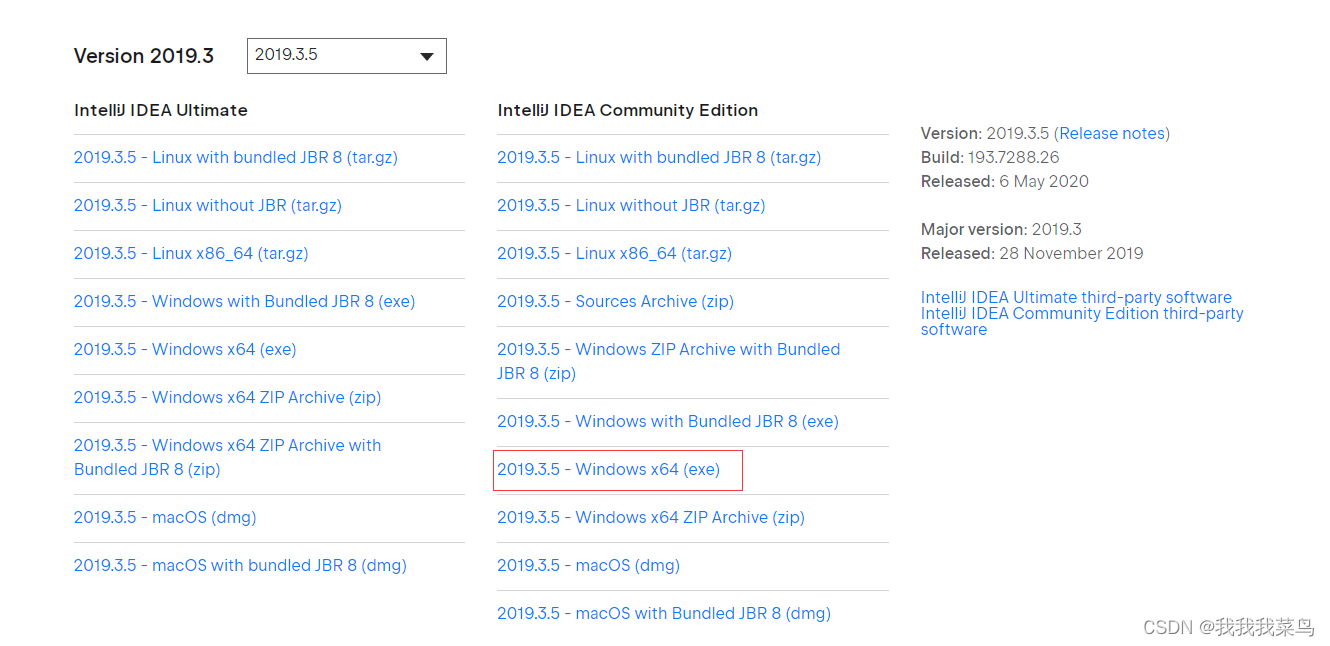Download Ultimate macOS with bundled JBR 8 (dmg)
Image resolution: width=1330 pixels, height=646 pixels.
(240, 565)
